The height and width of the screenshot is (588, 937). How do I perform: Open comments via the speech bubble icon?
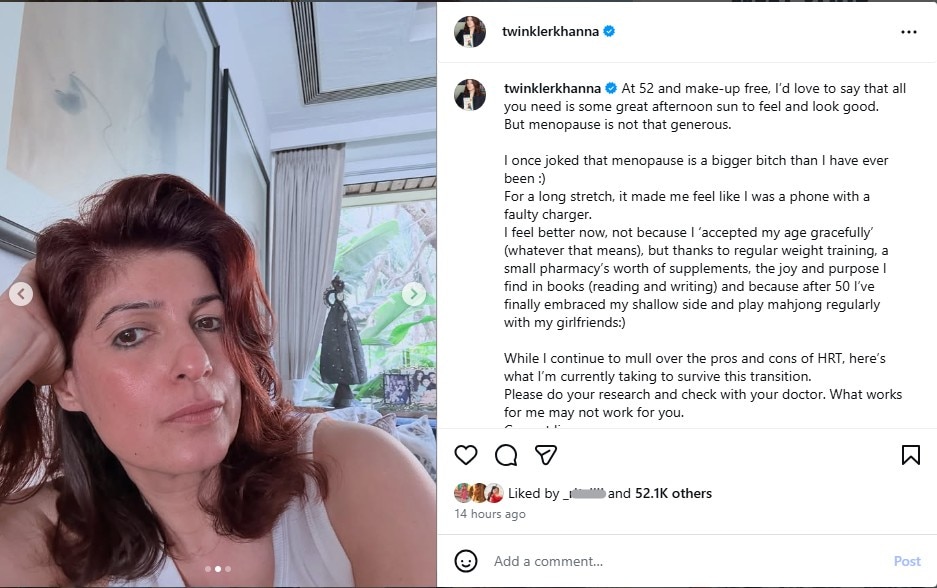(506, 455)
